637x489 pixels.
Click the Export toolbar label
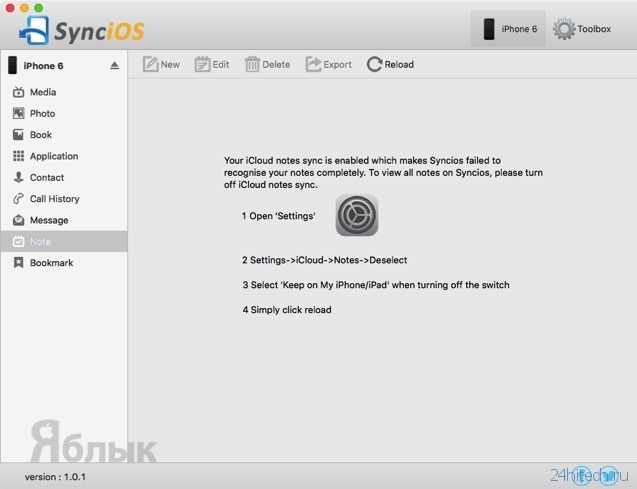tap(338, 65)
